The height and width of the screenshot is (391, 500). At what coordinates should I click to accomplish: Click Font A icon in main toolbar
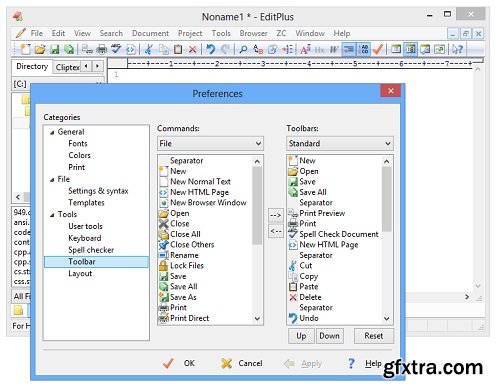(x=305, y=49)
